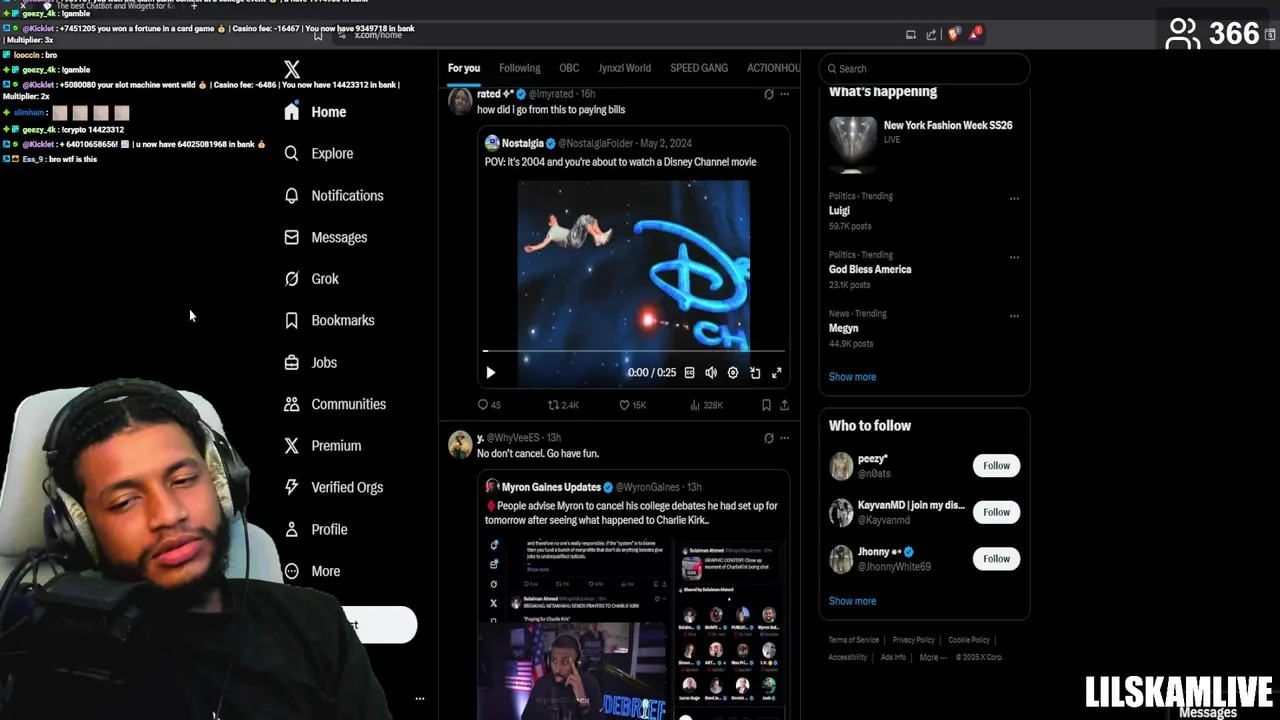Image resolution: width=1280 pixels, height=720 pixels.
Task: Reply to the rated post (45 replies)
Action: pos(489,405)
